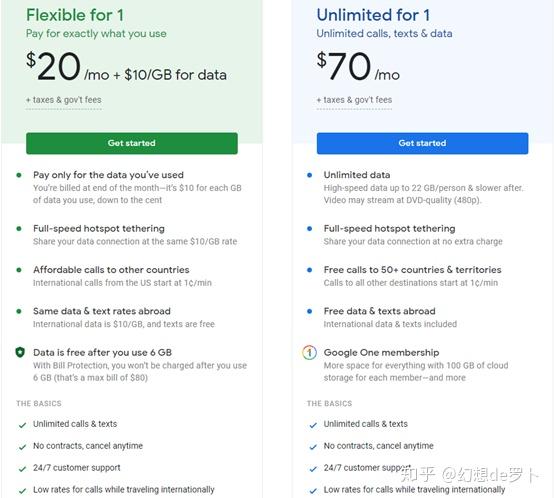This screenshot has height=498, width=554.
Task: Open Unlimited plan taxes & gov't fees link
Action: [354, 100]
